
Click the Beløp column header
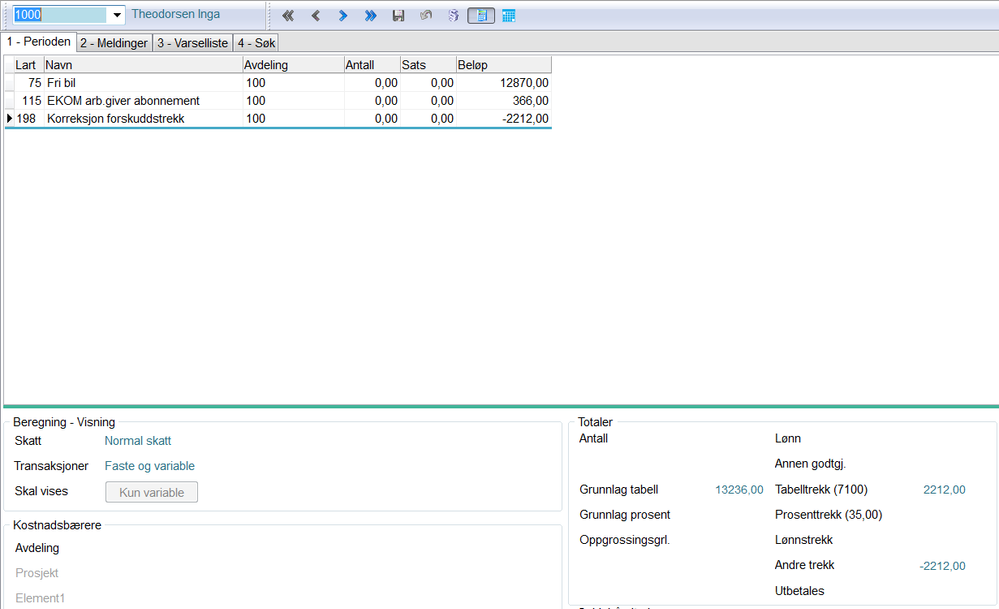tap(503, 65)
